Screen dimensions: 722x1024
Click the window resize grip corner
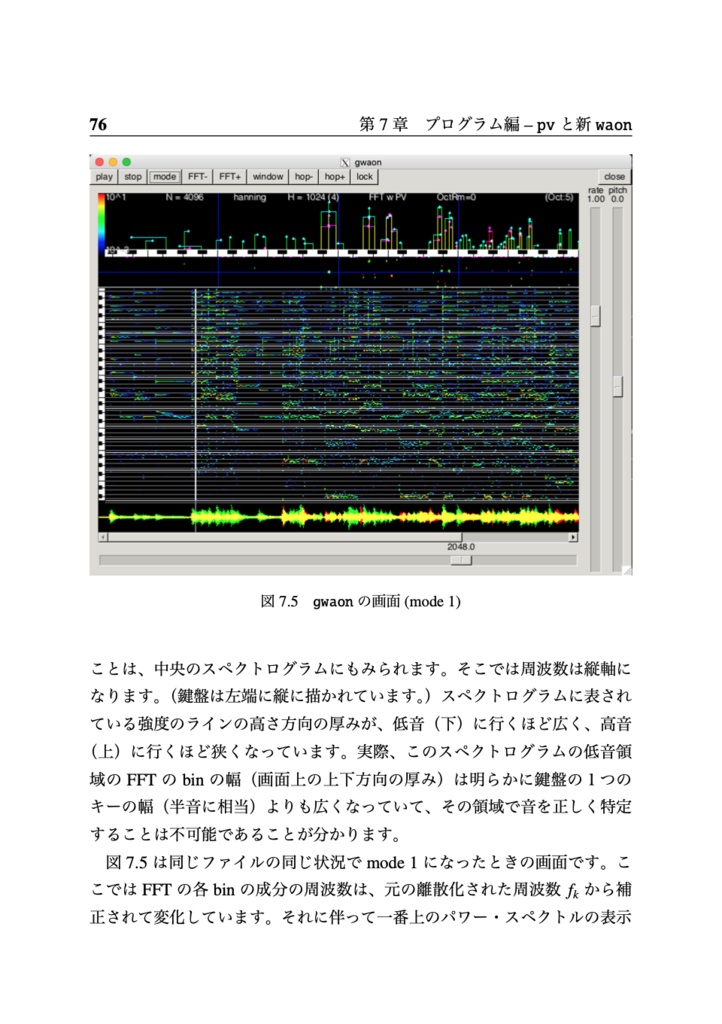coord(627,570)
